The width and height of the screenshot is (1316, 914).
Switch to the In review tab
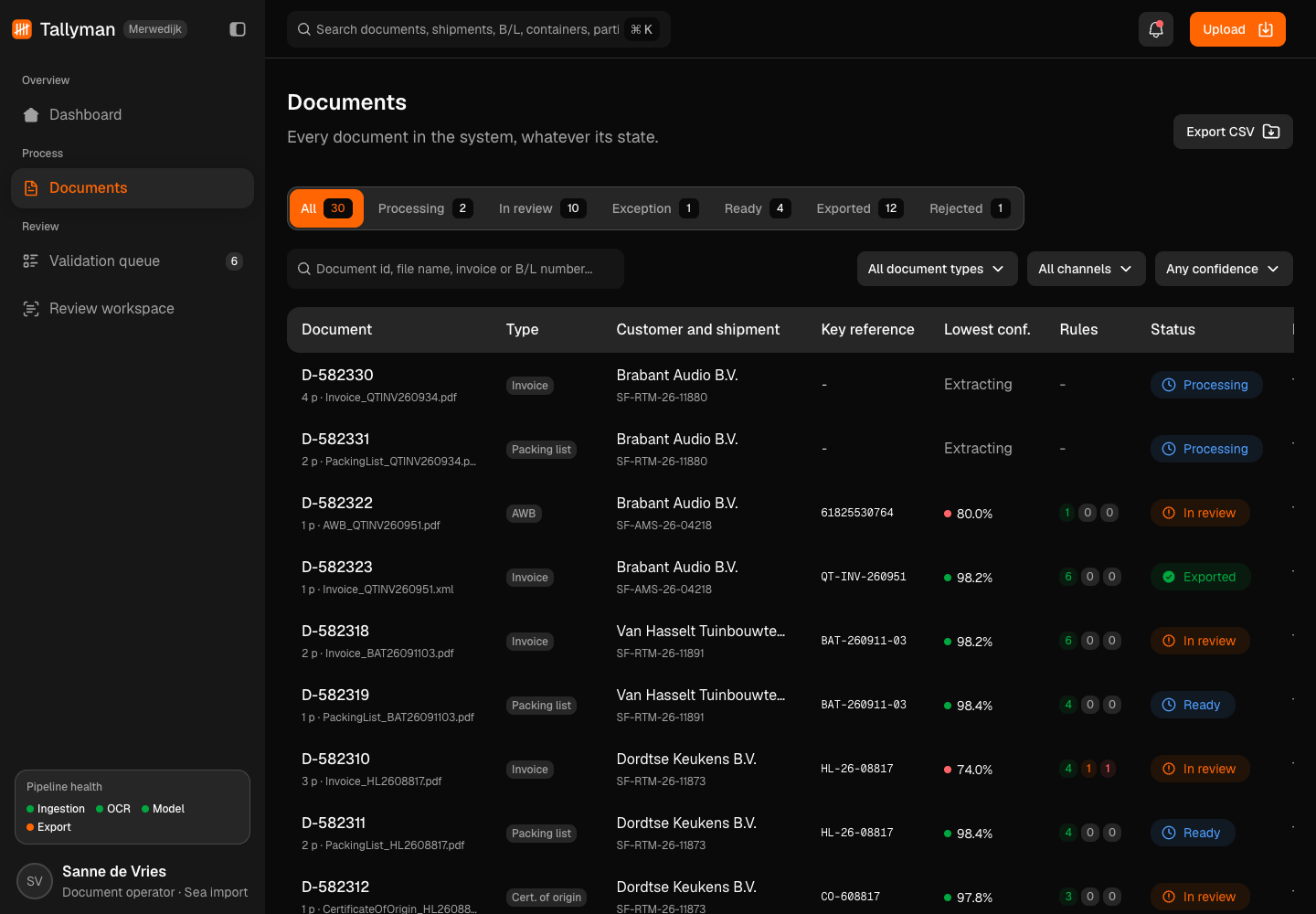pos(542,208)
